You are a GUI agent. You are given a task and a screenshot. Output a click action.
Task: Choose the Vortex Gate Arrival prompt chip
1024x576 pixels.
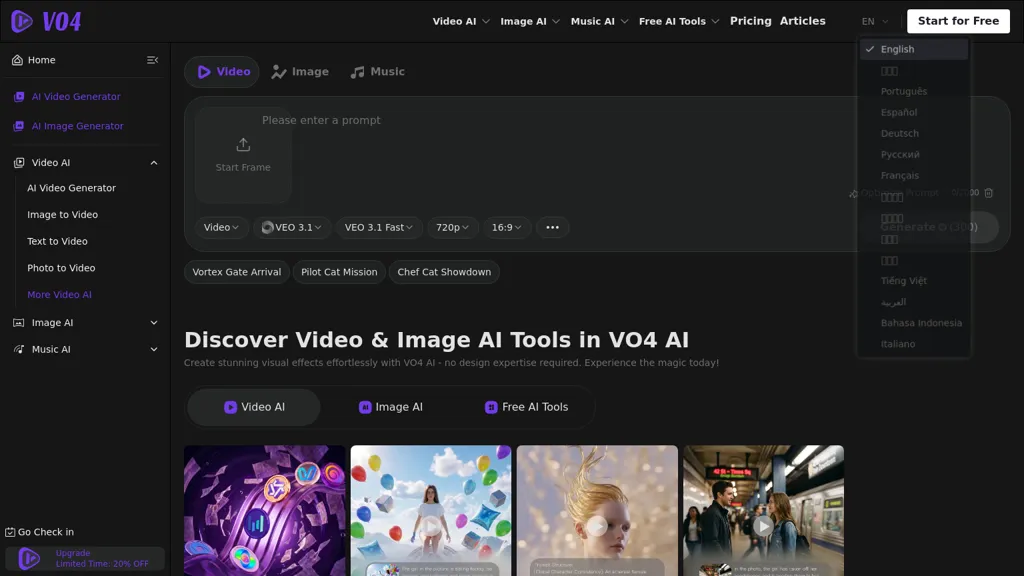pyautogui.click(x=236, y=272)
